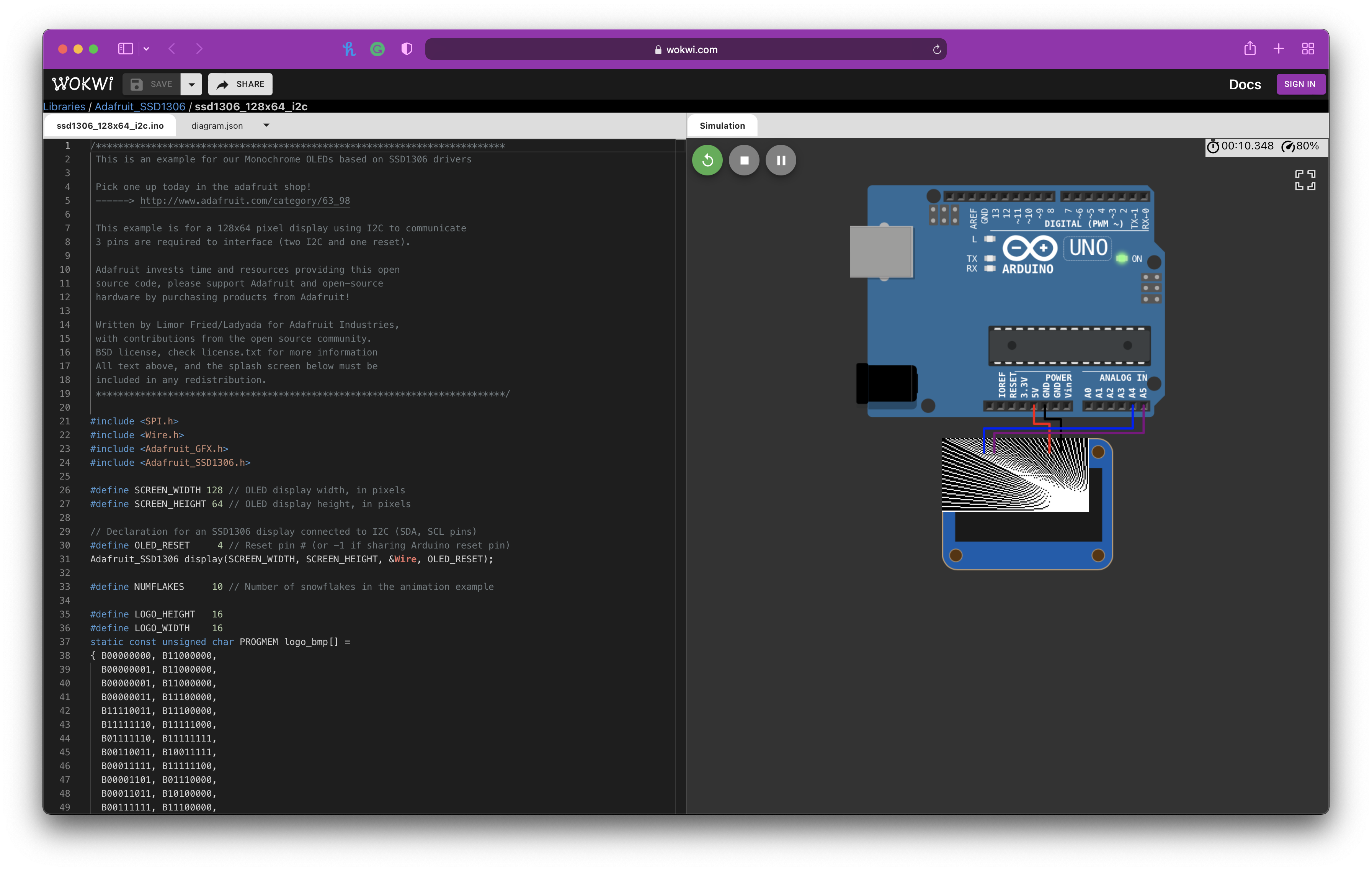The width and height of the screenshot is (1372, 871).
Task: Toggle the Safari sidebar
Action: click(125, 49)
